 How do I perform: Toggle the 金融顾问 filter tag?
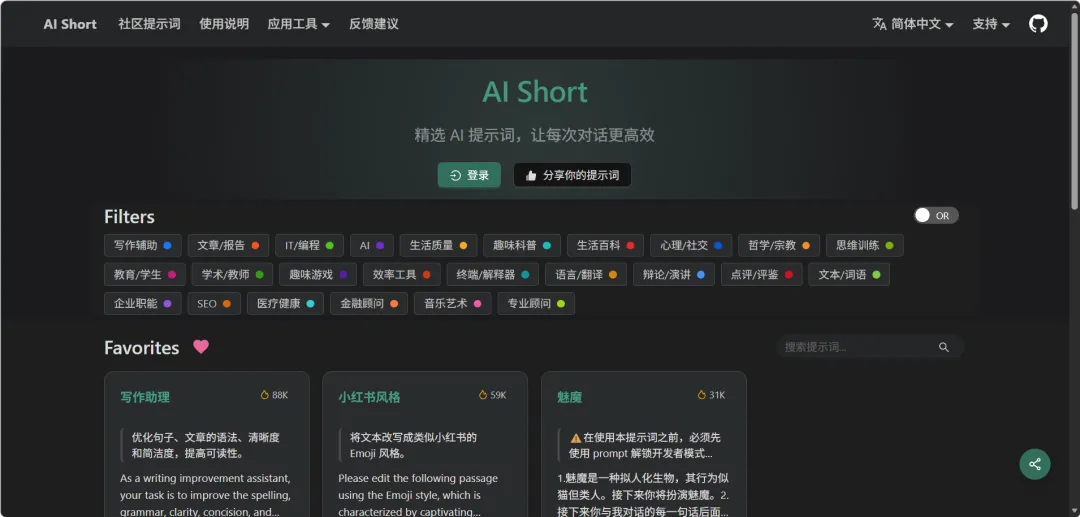[x=368, y=304]
